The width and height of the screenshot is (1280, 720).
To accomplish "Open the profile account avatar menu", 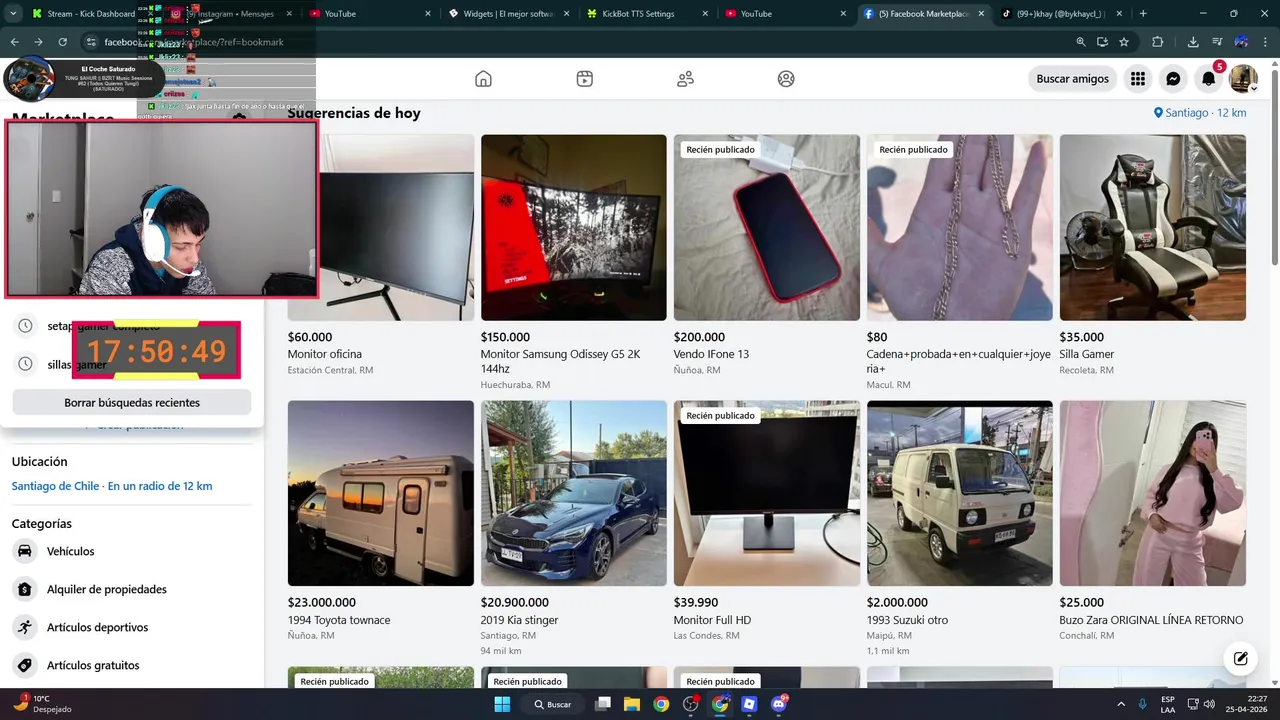I will 1243,79.
